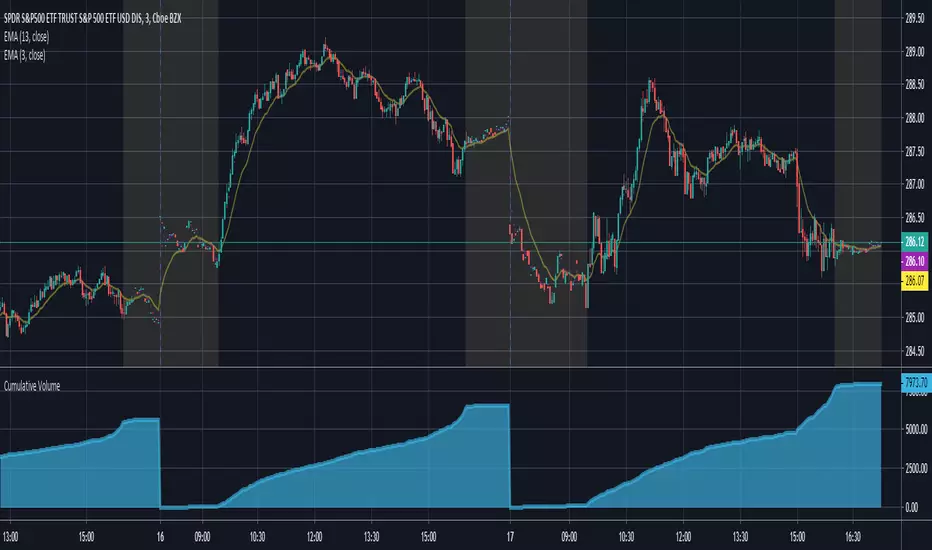Click the pane separator above Cumulative Volume
Viewport: 932px width, 550px height.
pyautogui.click(x=451, y=367)
